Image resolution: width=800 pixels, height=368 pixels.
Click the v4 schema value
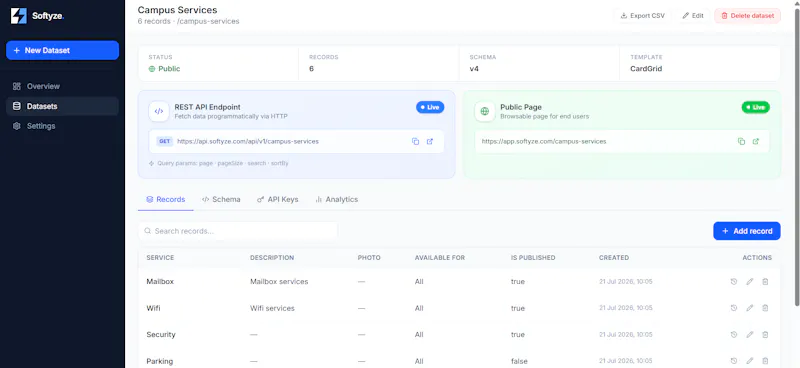[x=474, y=68]
